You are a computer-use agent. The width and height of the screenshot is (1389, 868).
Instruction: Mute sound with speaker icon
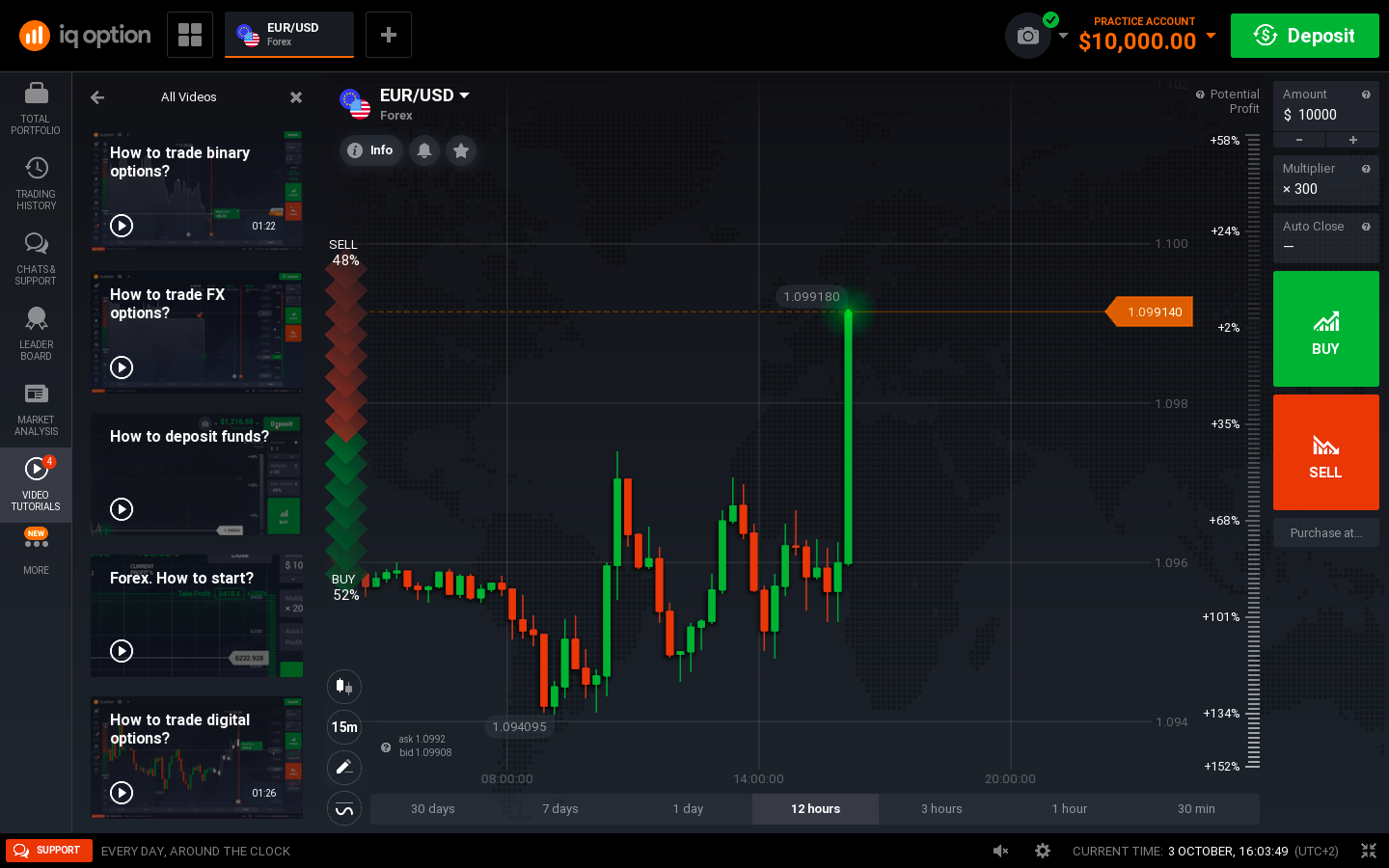(x=1001, y=851)
